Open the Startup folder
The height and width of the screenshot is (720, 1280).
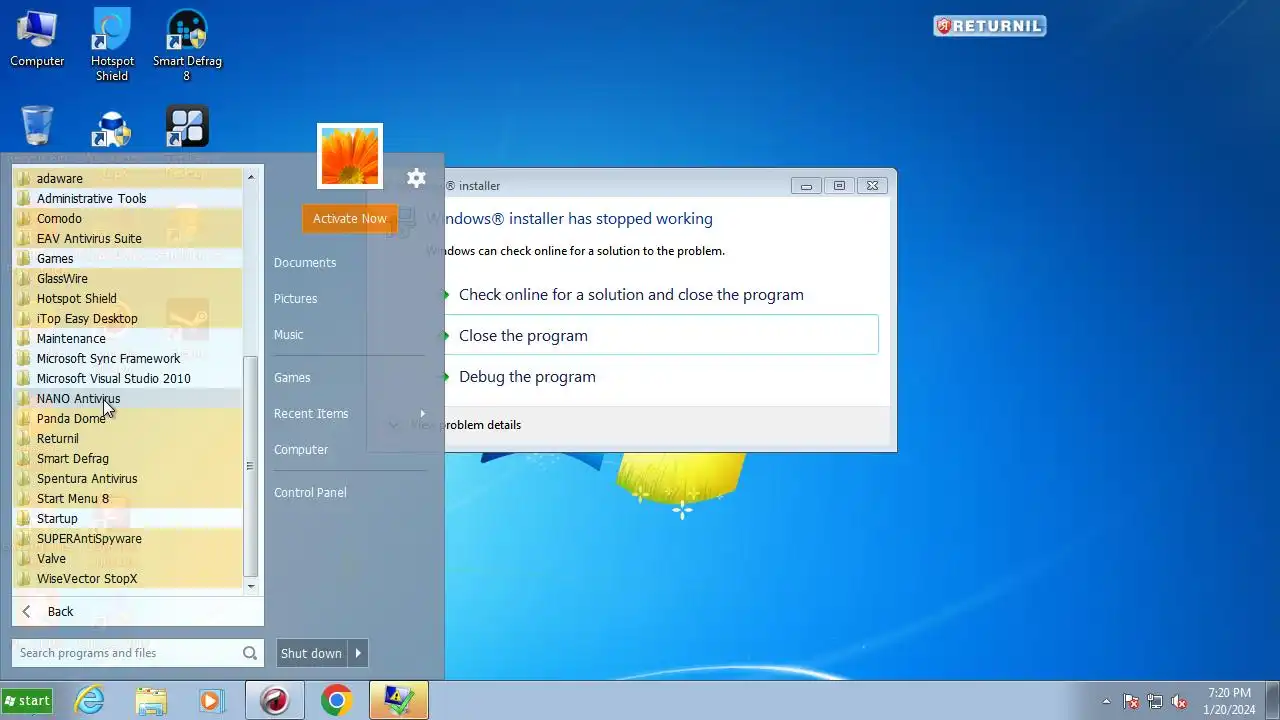[x=127, y=518]
